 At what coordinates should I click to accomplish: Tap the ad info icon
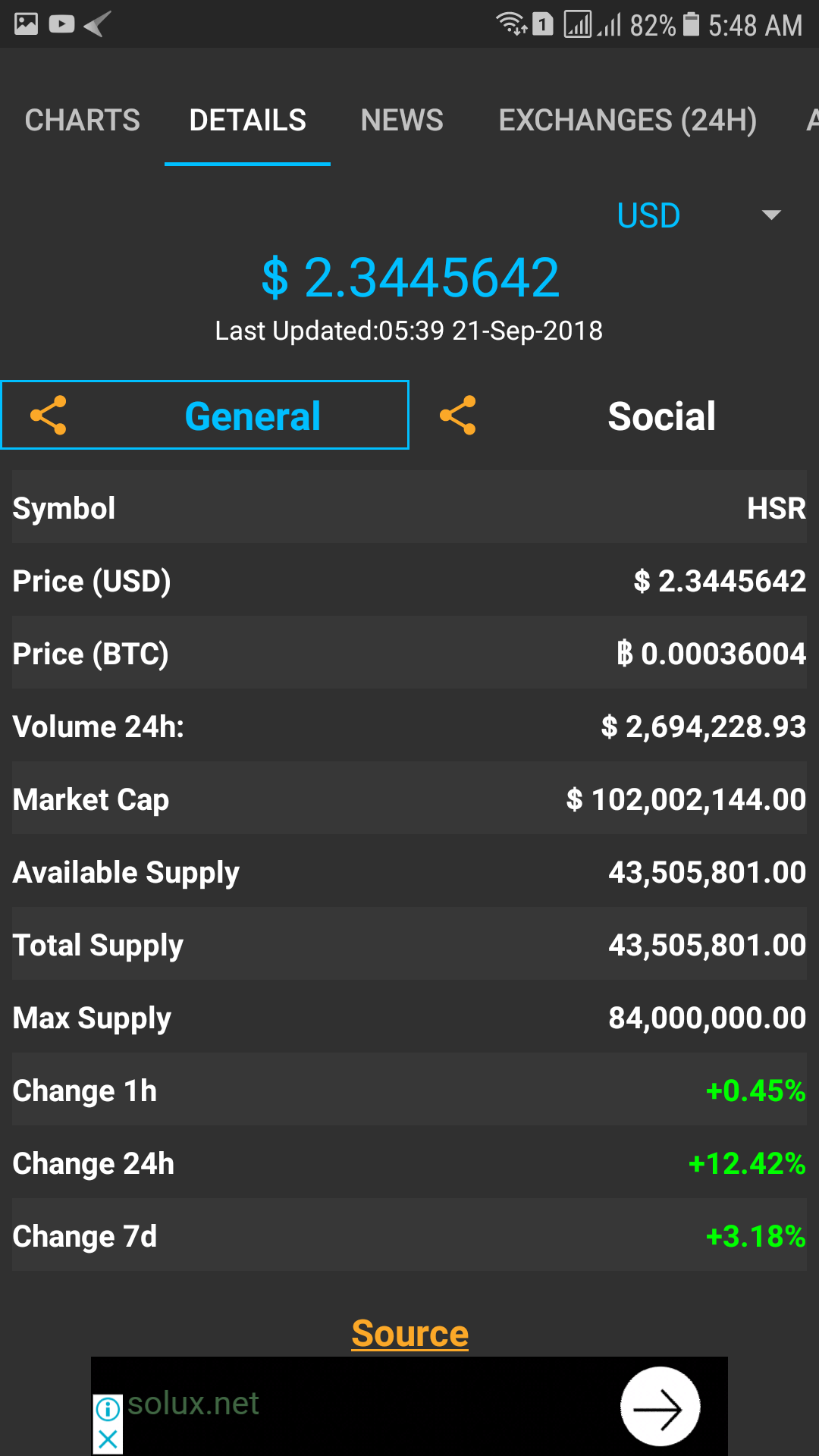[108, 1409]
